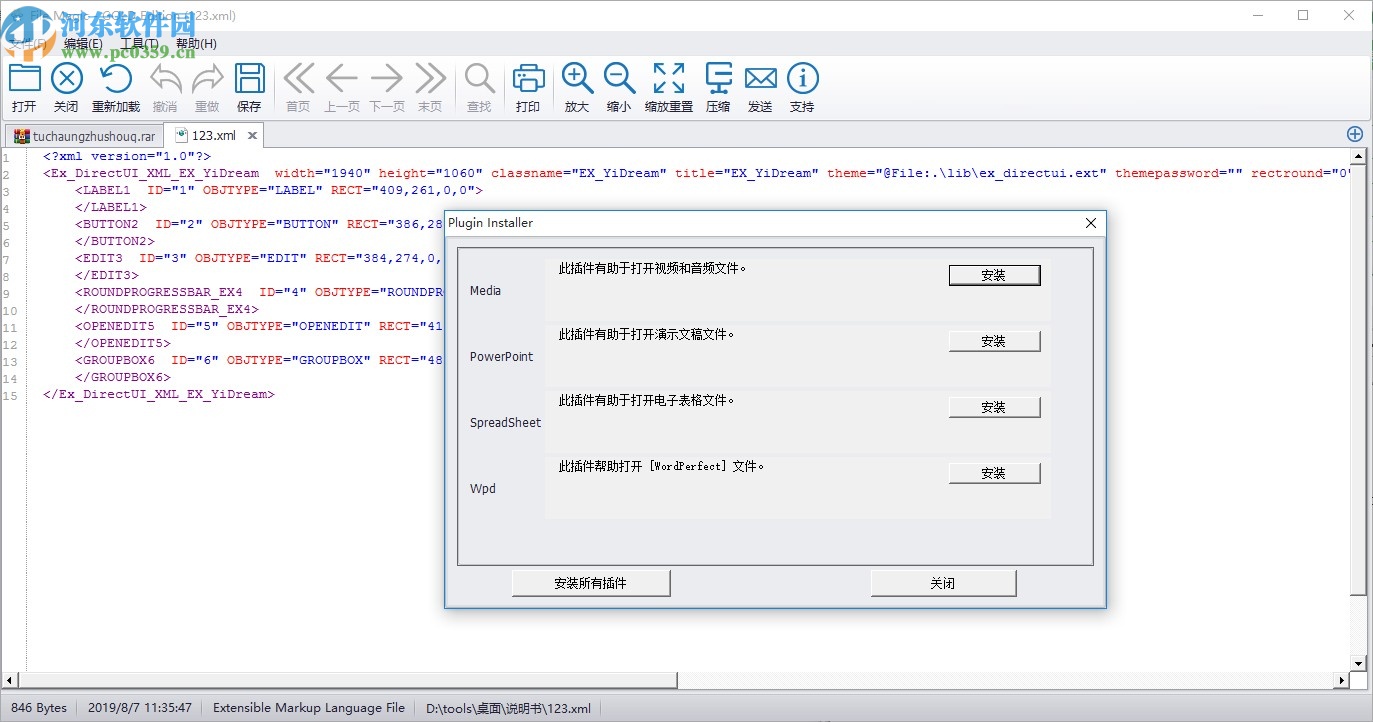
Task: Switch to the tuchaungzhushouq.rar tab
Action: coord(90,133)
